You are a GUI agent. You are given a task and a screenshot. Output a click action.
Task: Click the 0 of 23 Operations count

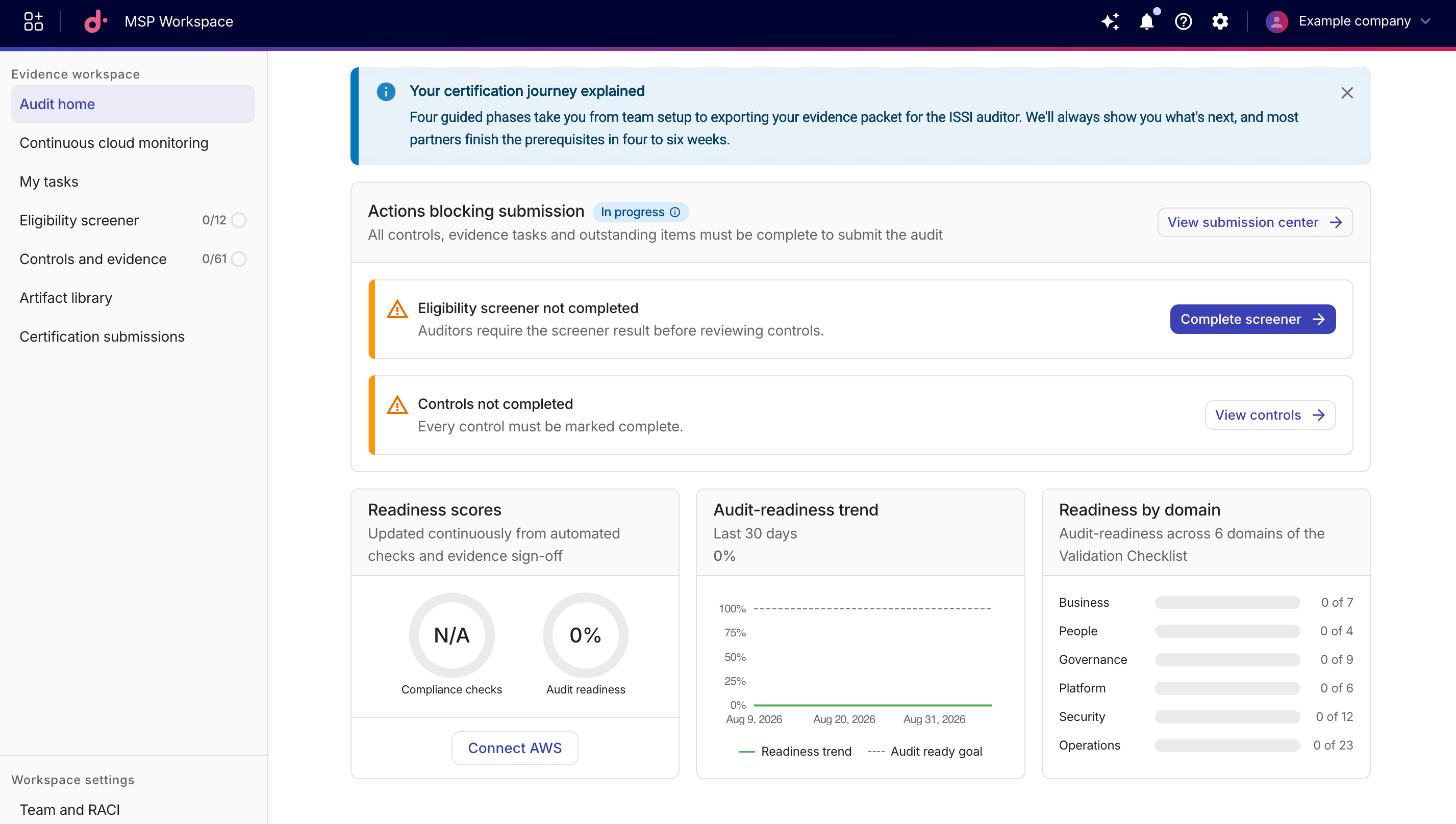[1333, 745]
